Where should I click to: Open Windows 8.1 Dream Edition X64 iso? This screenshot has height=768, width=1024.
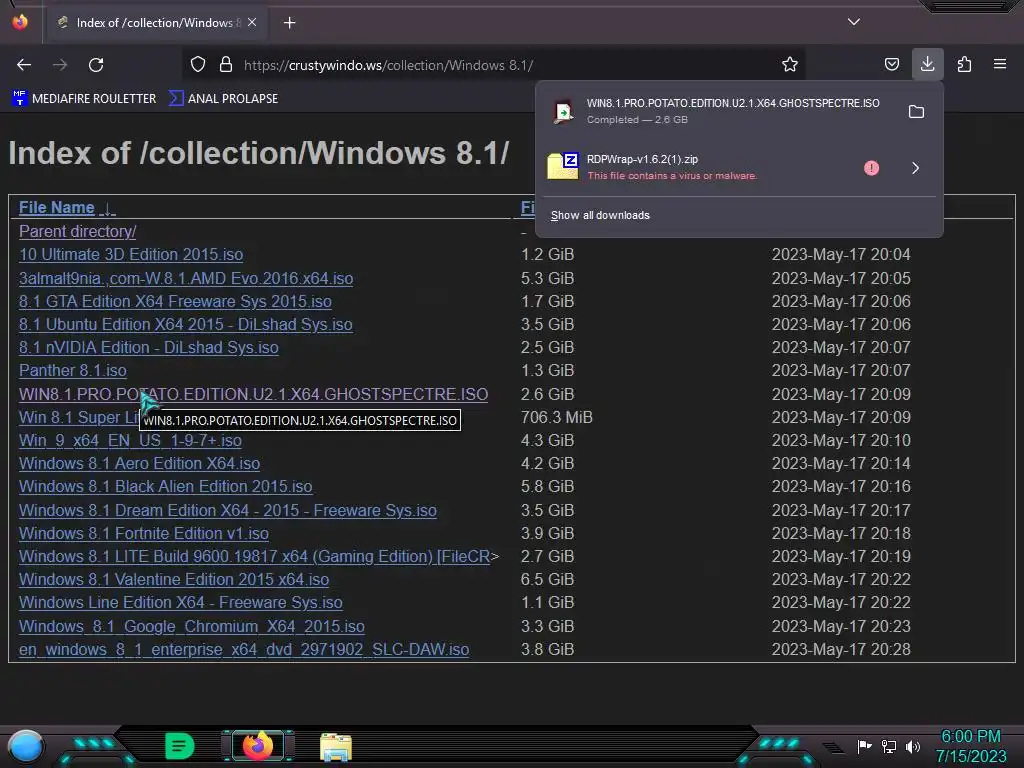(228, 510)
